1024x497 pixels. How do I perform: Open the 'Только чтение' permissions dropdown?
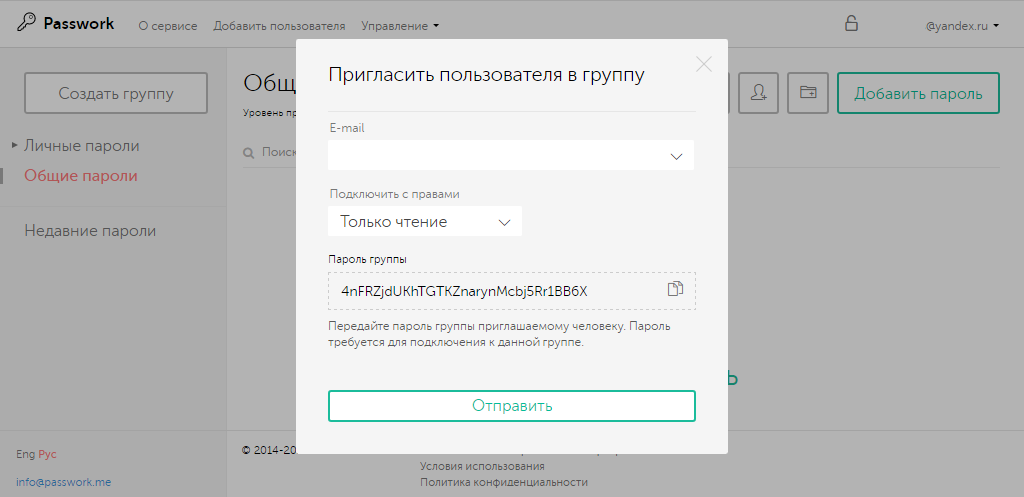[424, 221]
